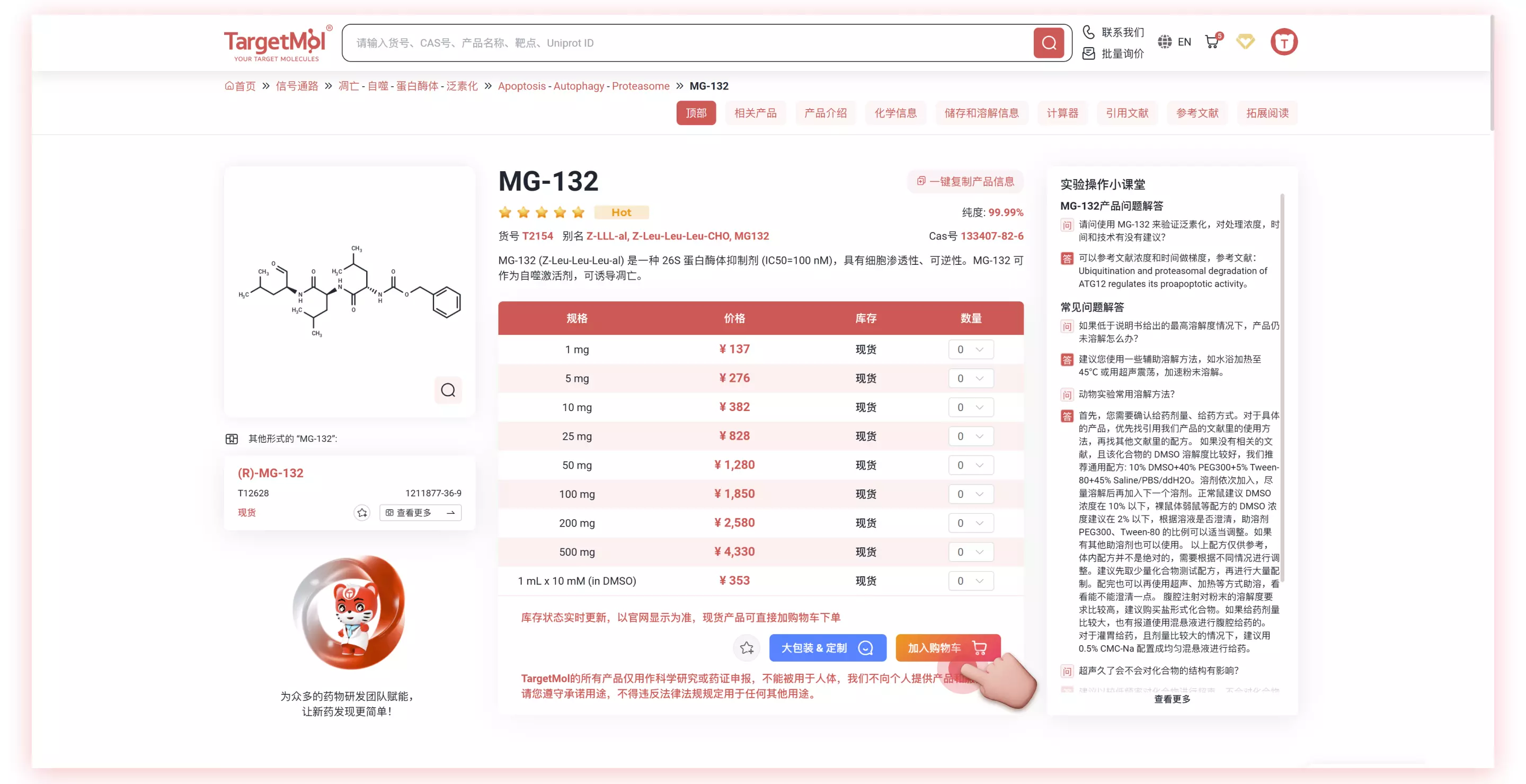Open 查看更多 in the (R)-MG-132 card
The height and width of the screenshot is (784, 1526).
point(421,513)
